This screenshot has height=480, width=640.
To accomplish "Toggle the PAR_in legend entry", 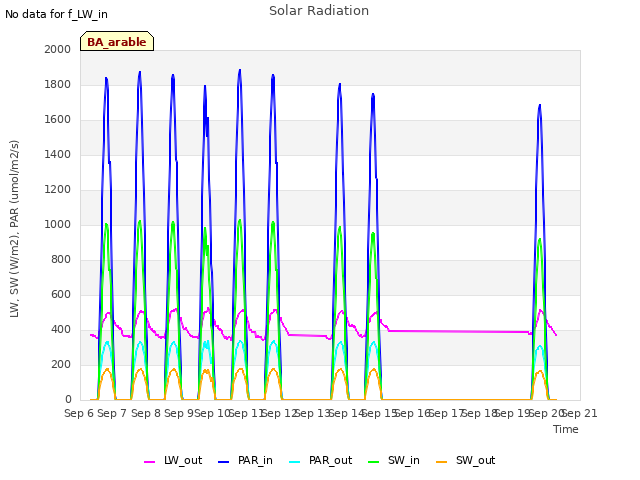I will (x=245, y=460).
